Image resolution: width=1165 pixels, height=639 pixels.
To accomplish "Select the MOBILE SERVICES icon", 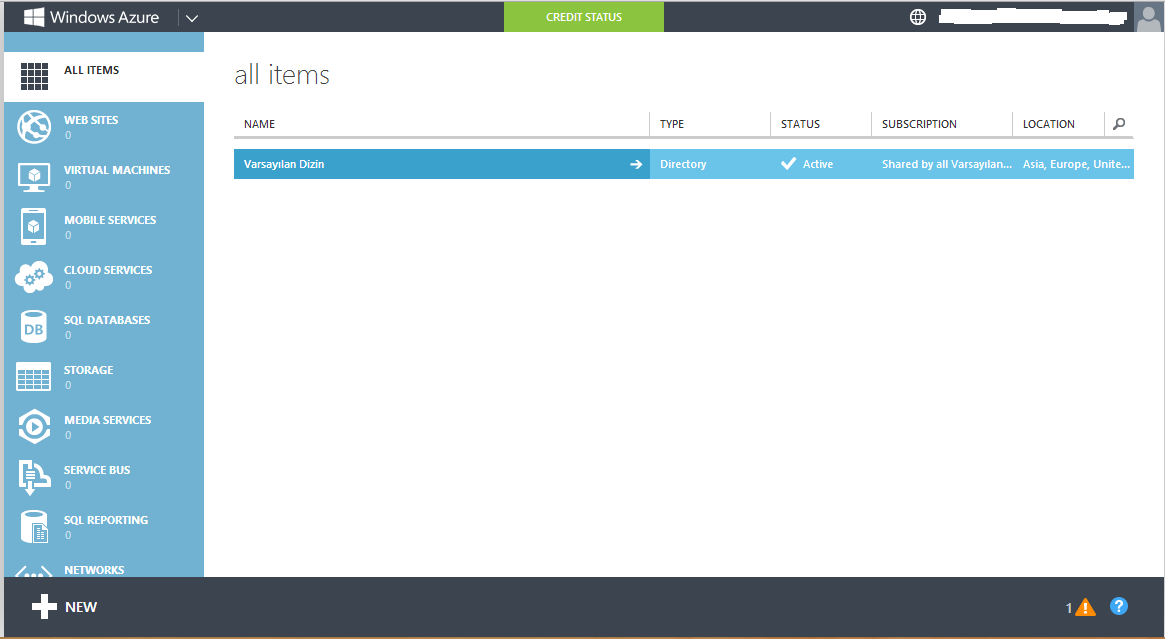I will click(x=35, y=227).
